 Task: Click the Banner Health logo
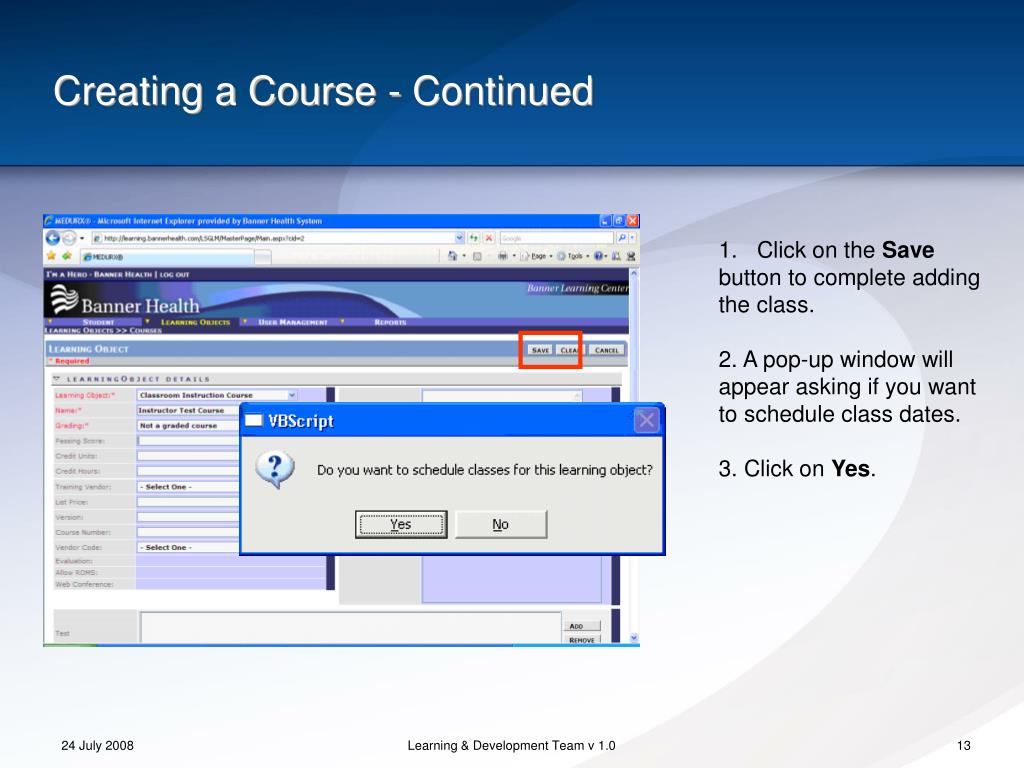point(125,301)
